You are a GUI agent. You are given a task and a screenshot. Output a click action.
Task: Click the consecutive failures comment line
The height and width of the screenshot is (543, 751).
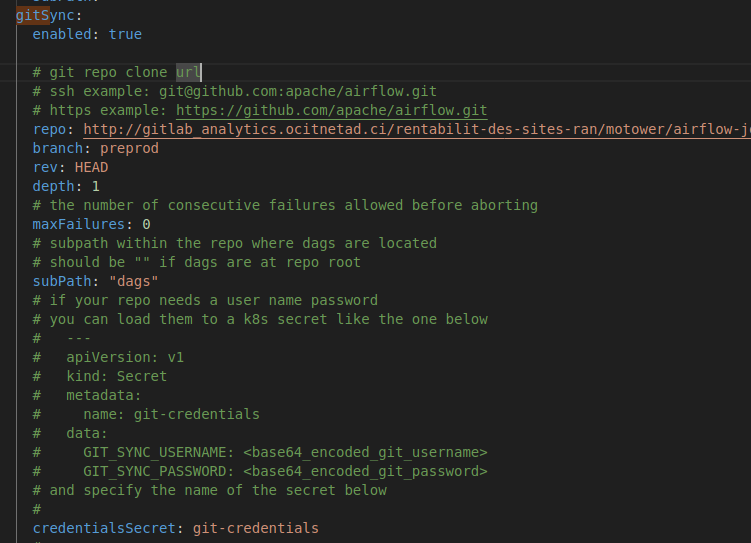(x=285, y=205)
